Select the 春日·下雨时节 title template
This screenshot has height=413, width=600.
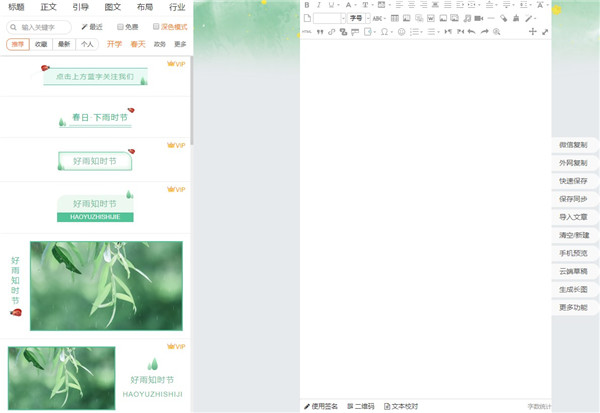(x=96, y=118)
